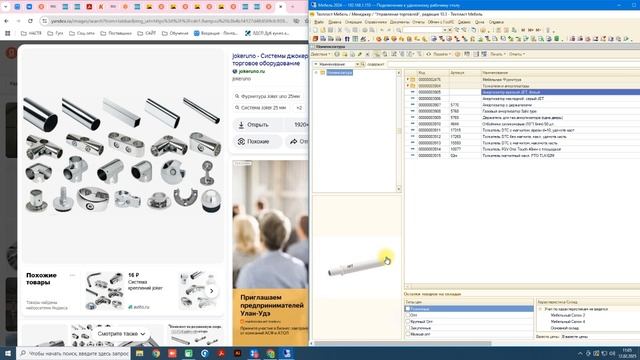Open the Отчеты menu in 1C
The width and height of the screenshot is (640, 360).
pos(418,22)
